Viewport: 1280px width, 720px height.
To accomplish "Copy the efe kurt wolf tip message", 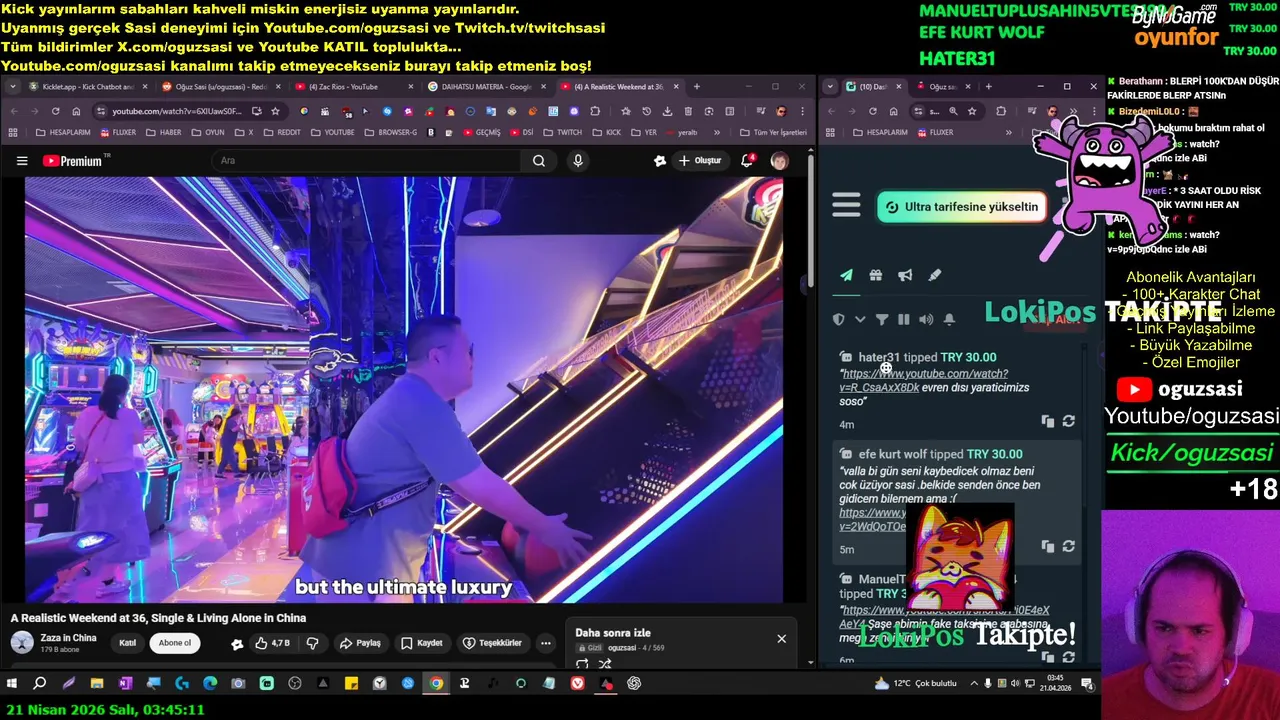I will [x=1047, y=546].
